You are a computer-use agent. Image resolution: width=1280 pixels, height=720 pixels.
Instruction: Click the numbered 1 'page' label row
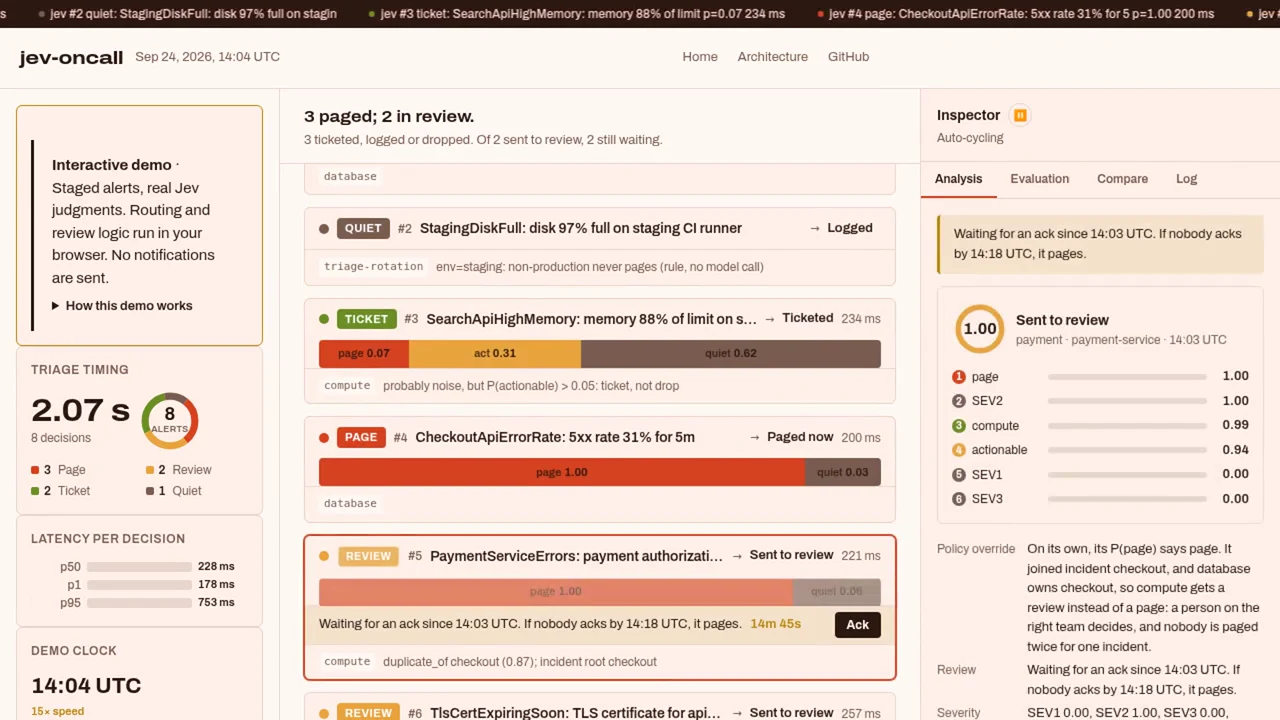click(x=1100, y=377)
